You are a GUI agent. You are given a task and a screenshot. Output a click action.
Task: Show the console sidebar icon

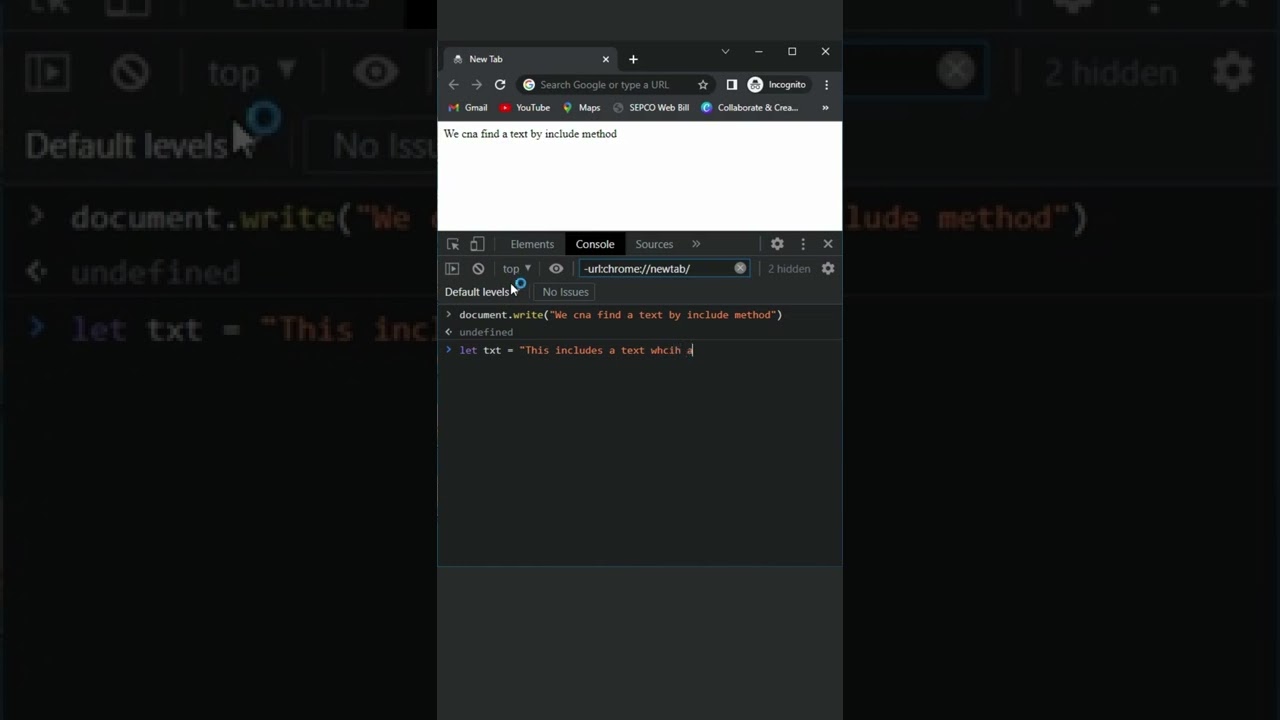pos(452,269)
